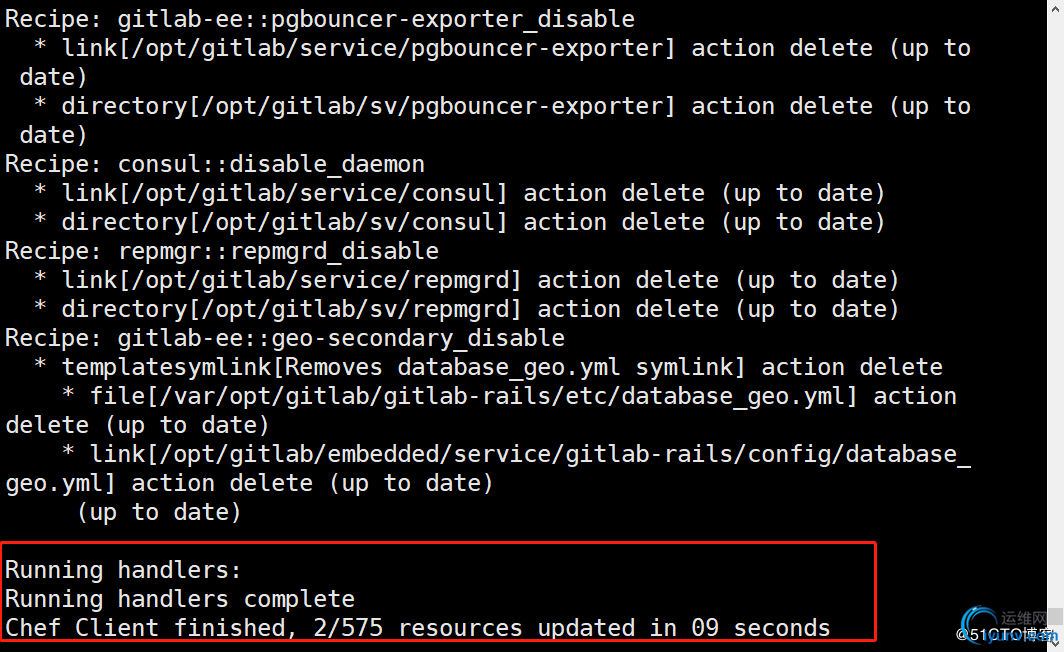The height and width of the screenshot is (652, 1064).
Task: Click the indented "(up to date)" line
Action: click(159, 512)
